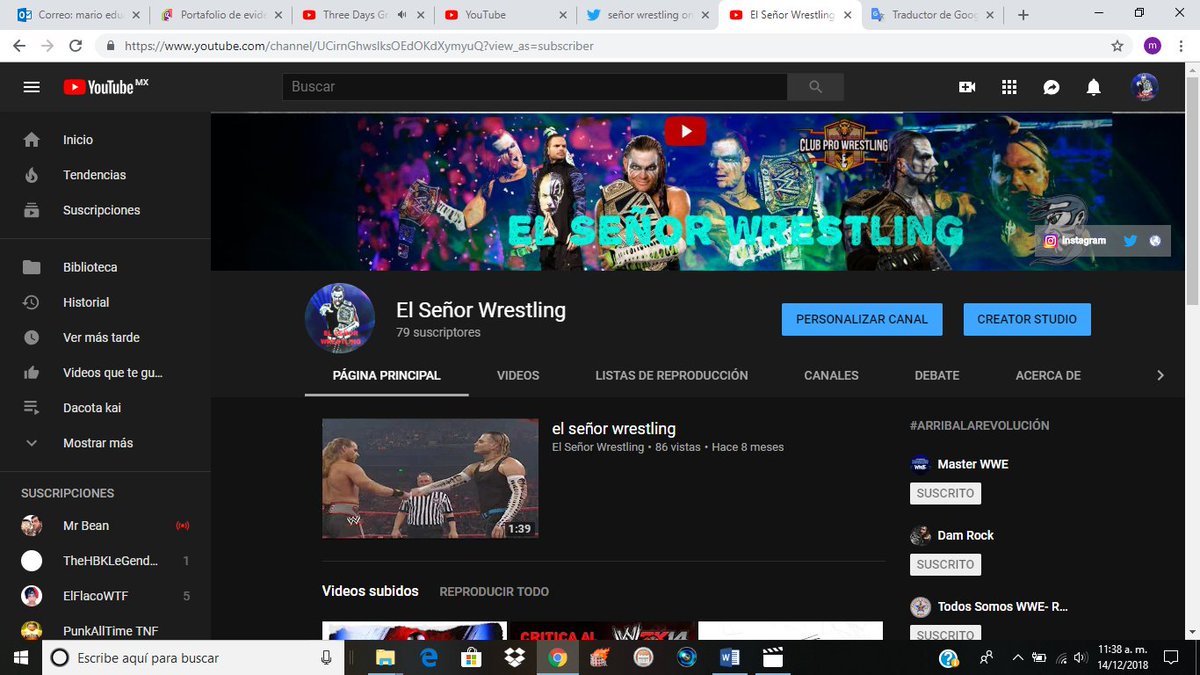Open PunkAllTime TNF subscription channel

[x=105, y=630]
